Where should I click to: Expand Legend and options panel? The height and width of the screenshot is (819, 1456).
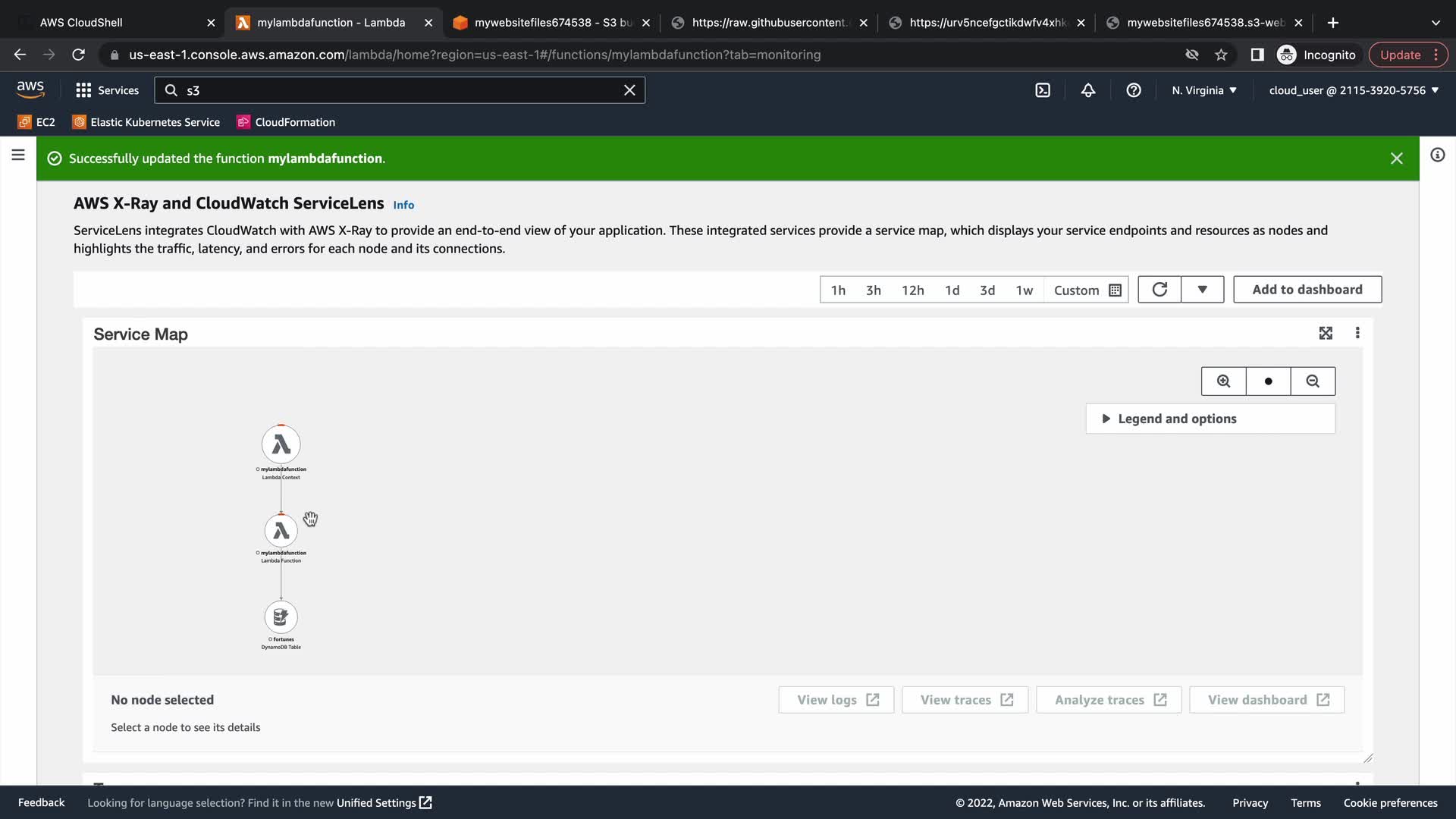(1176, 419)
